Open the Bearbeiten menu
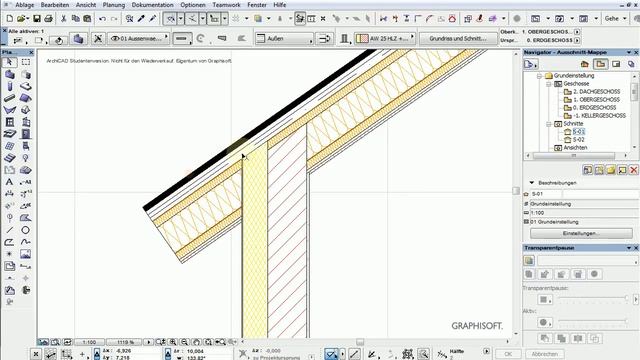The height and width of the screenshot is (360, 640). [55, 5]
